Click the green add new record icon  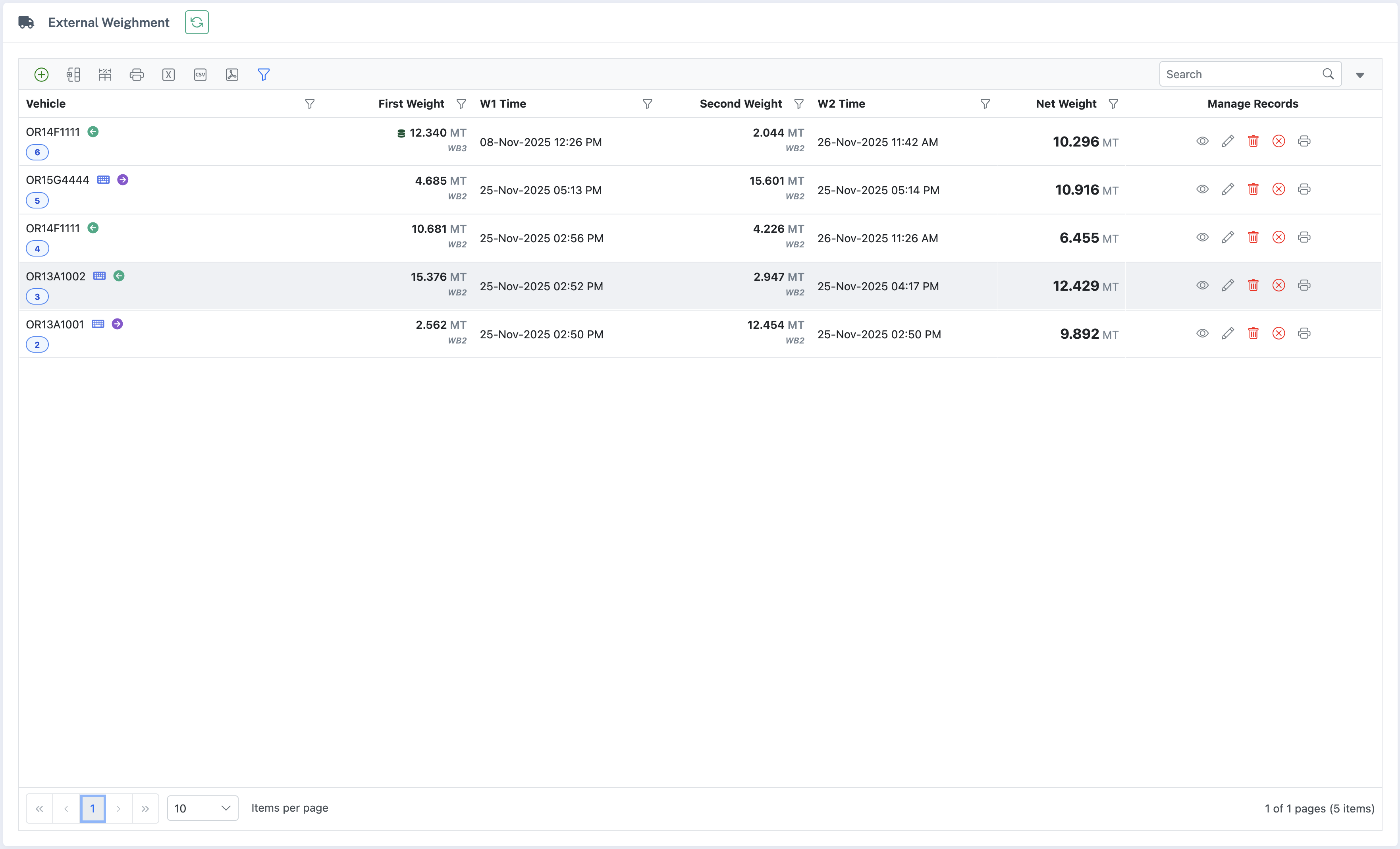[41, 74]
